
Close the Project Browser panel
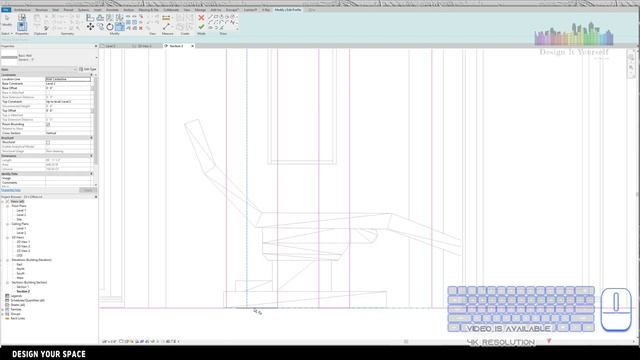(96, 197)
